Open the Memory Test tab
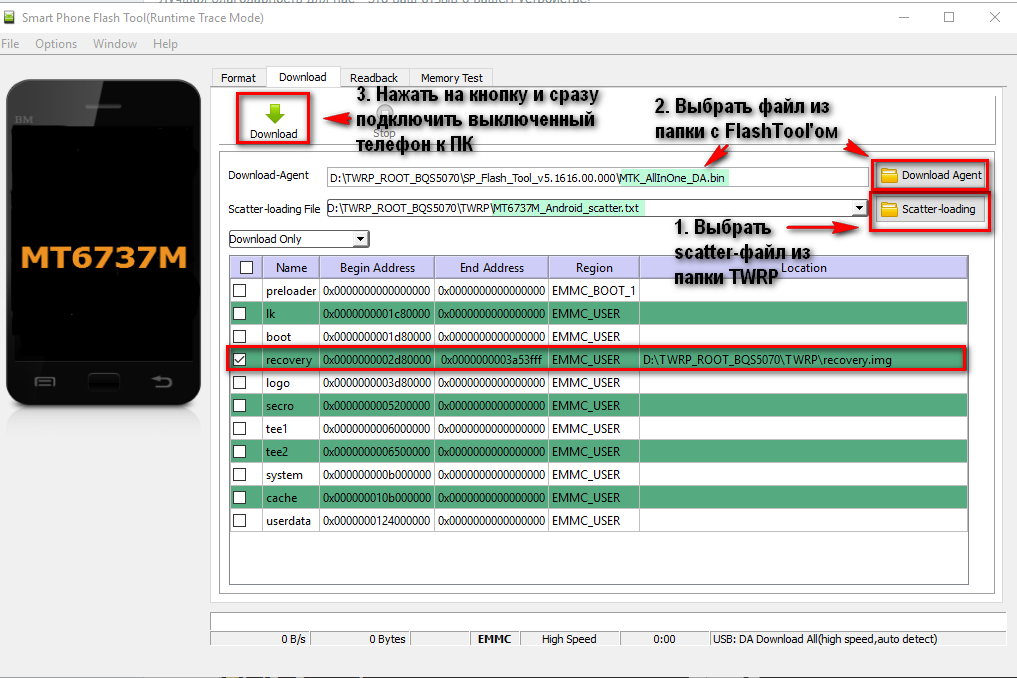1017x678 pixels. 451,78
